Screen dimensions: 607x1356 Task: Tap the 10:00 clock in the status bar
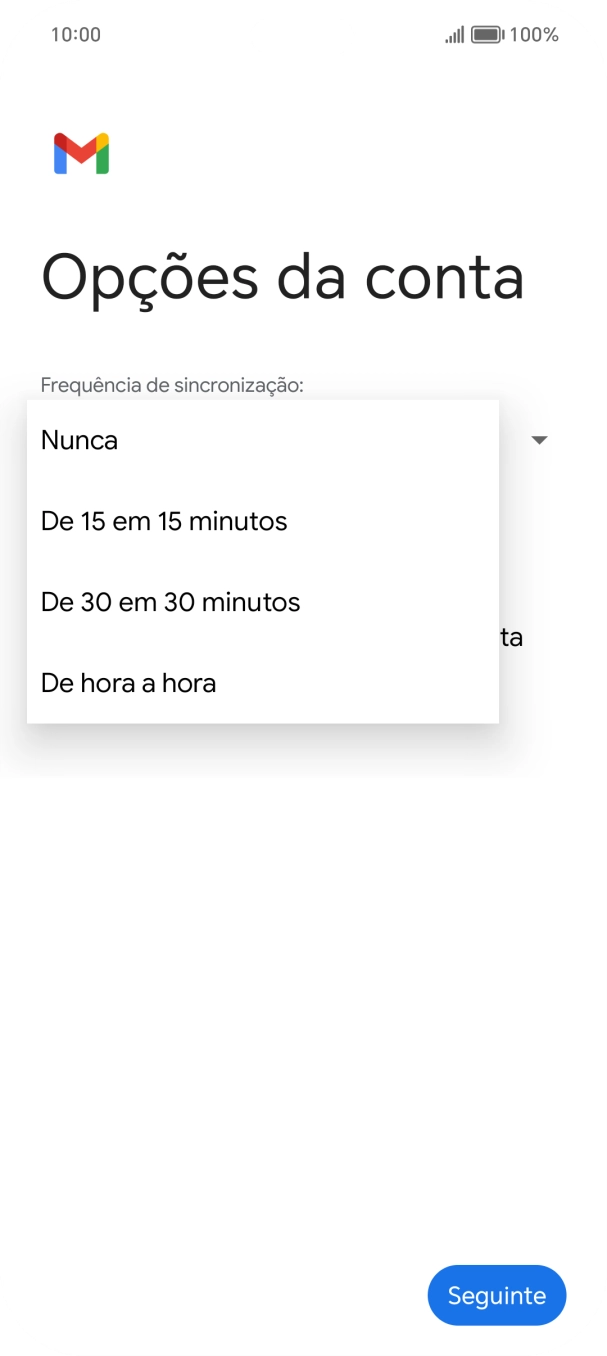pyautogui.click(x=76, y=34)
